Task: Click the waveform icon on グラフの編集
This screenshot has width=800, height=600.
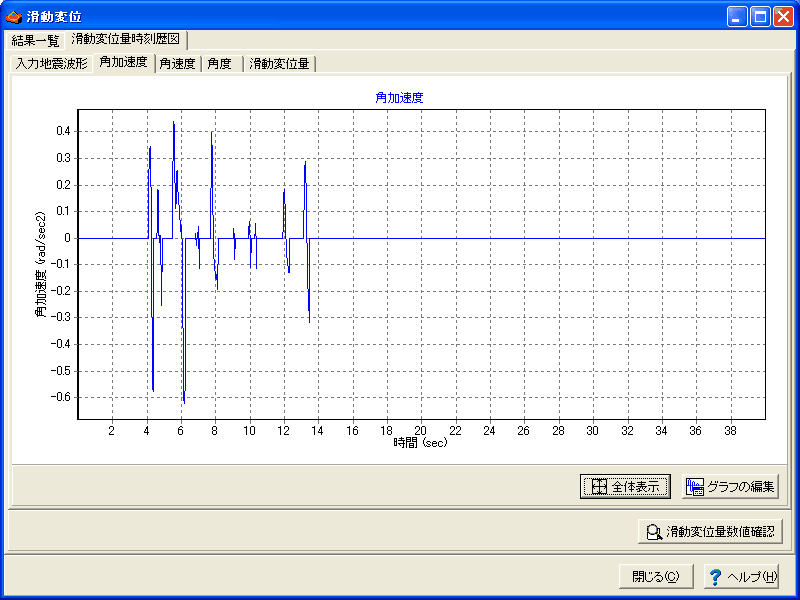Action: pos(695,487)
